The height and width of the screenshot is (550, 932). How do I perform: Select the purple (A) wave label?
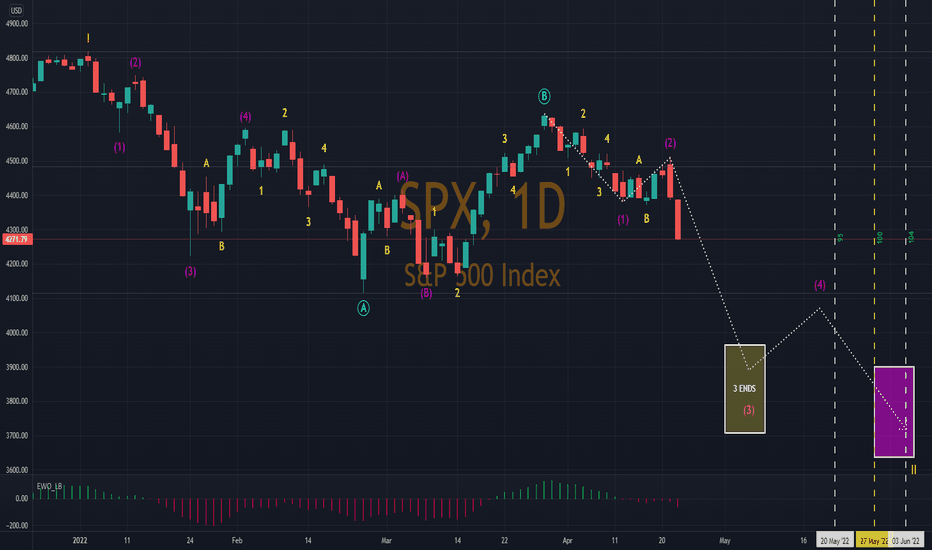click(x=402, y=176)
